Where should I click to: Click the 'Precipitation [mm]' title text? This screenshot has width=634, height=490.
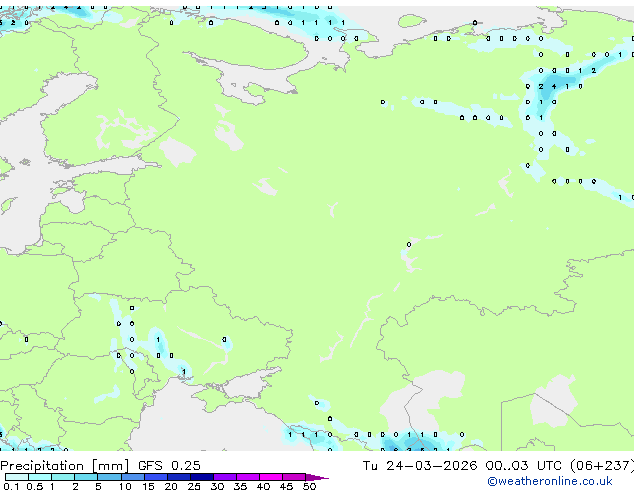point(65,466)
